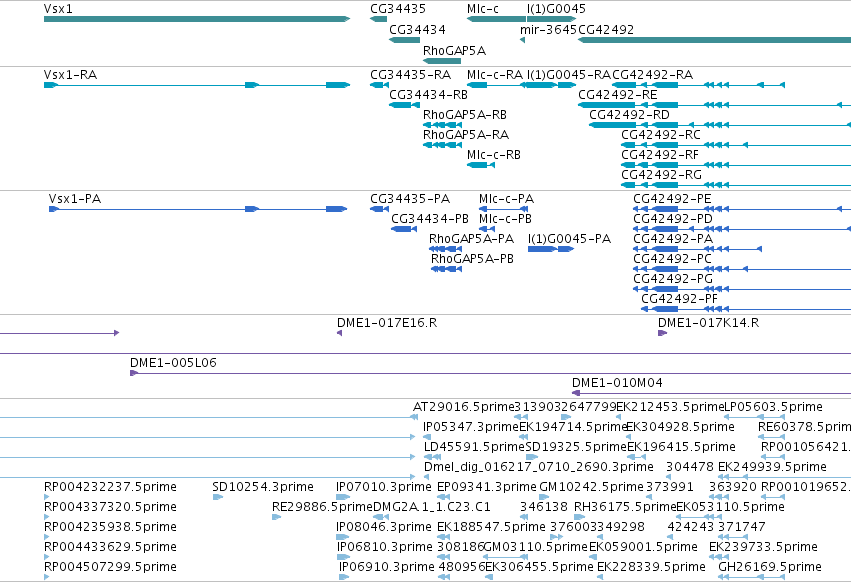
Task: Select the GH26169.5prime EST label
Action: point(770,567)
